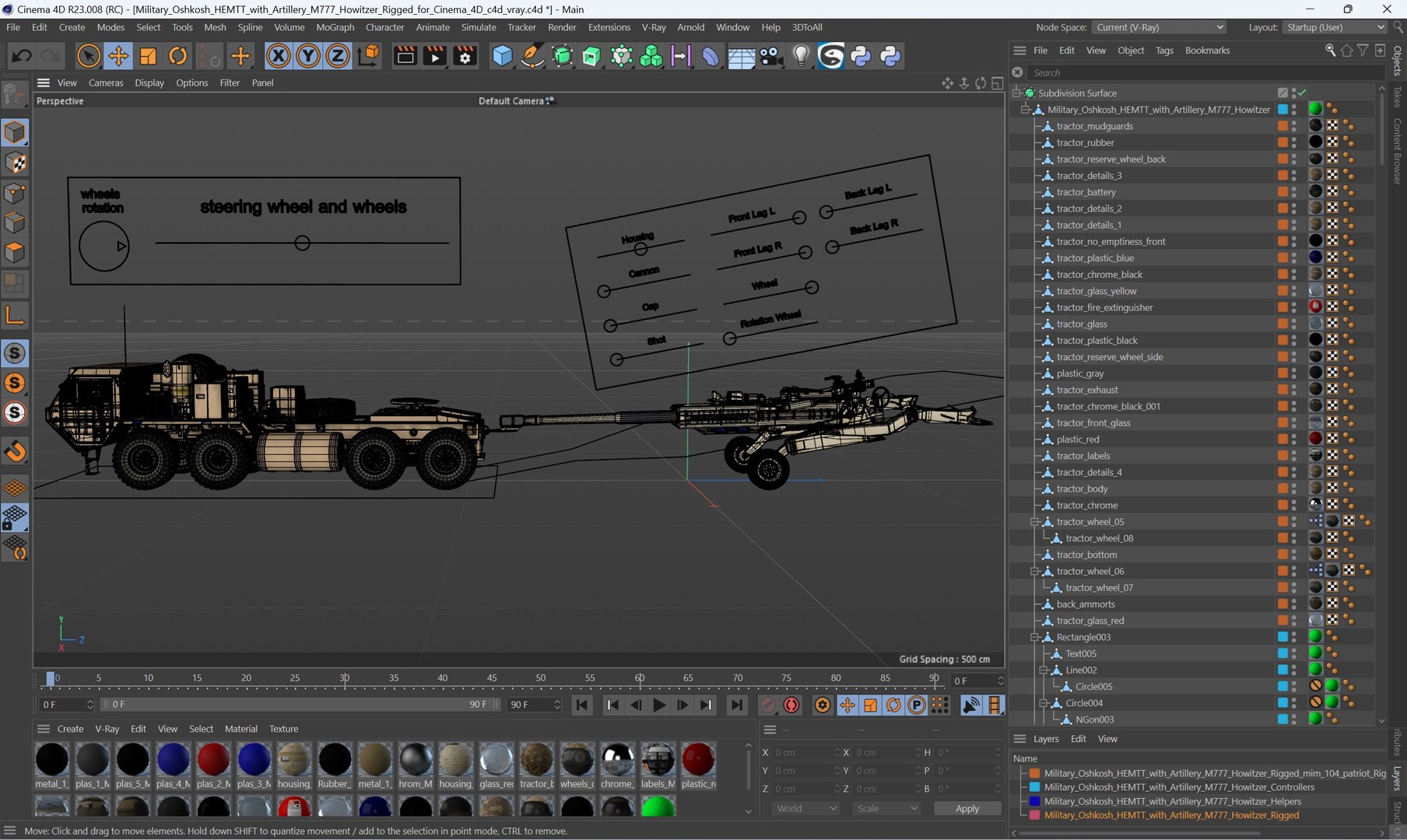This screenshot has height=840, width=1407.
Task: Switch the coordinate system icon
Action: click(368, 56)
